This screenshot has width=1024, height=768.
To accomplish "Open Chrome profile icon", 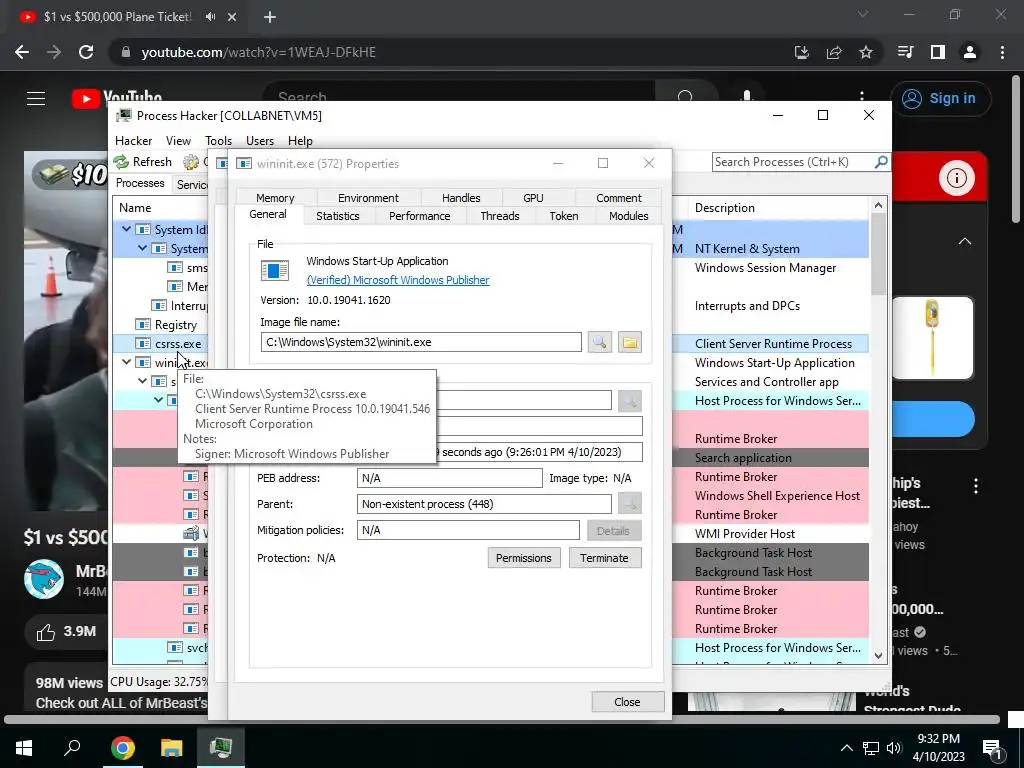I will click(x=970, y=52).
